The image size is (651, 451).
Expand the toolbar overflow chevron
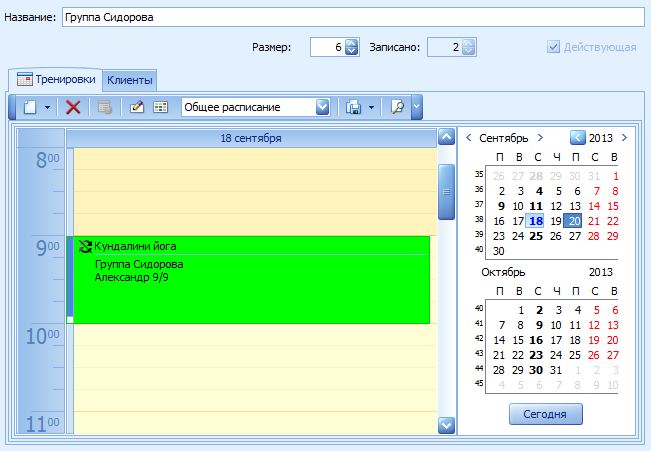[x=417, y=107]
